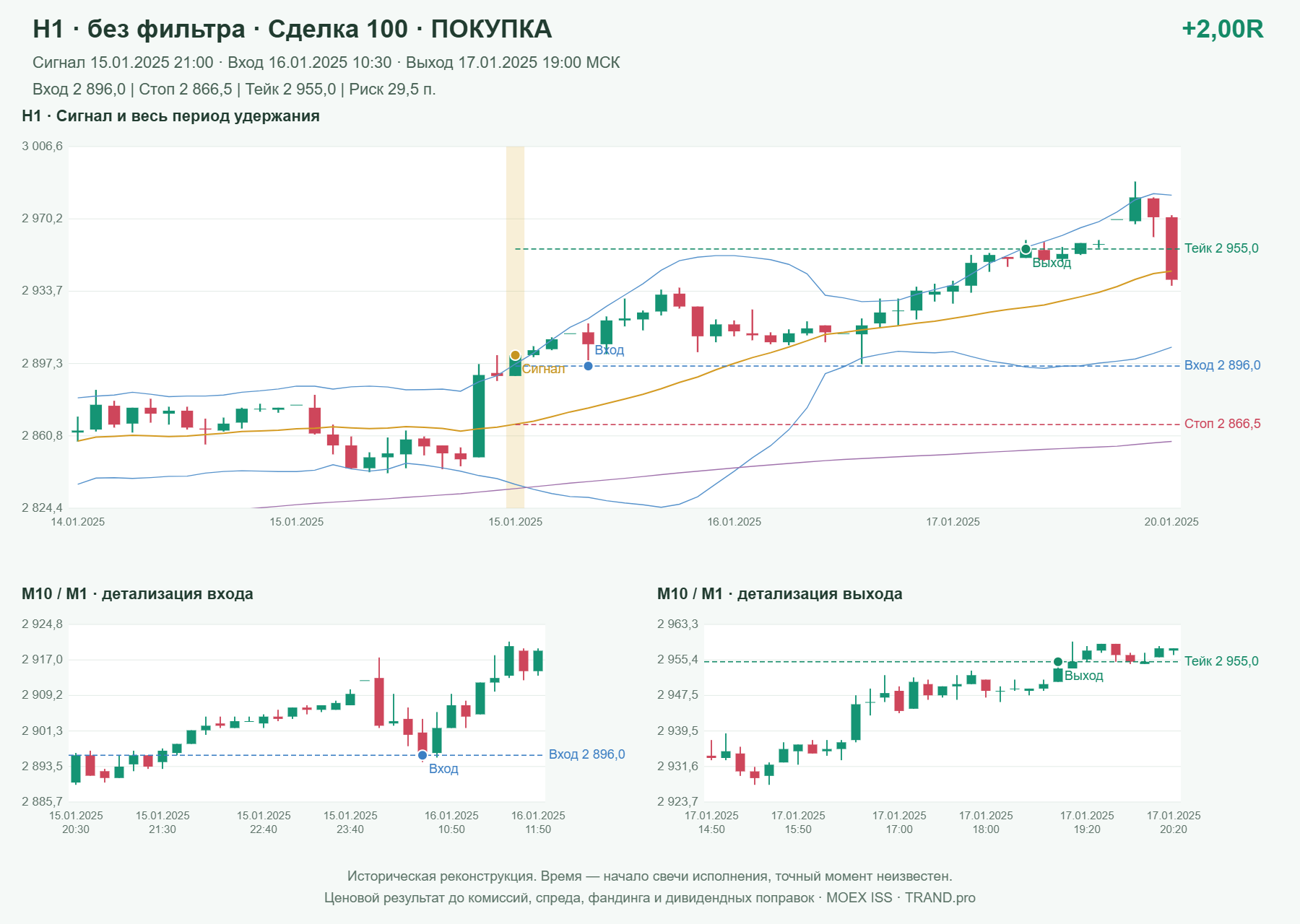Click the green Выход marker dot on H1 chart

coord(1026,249)
